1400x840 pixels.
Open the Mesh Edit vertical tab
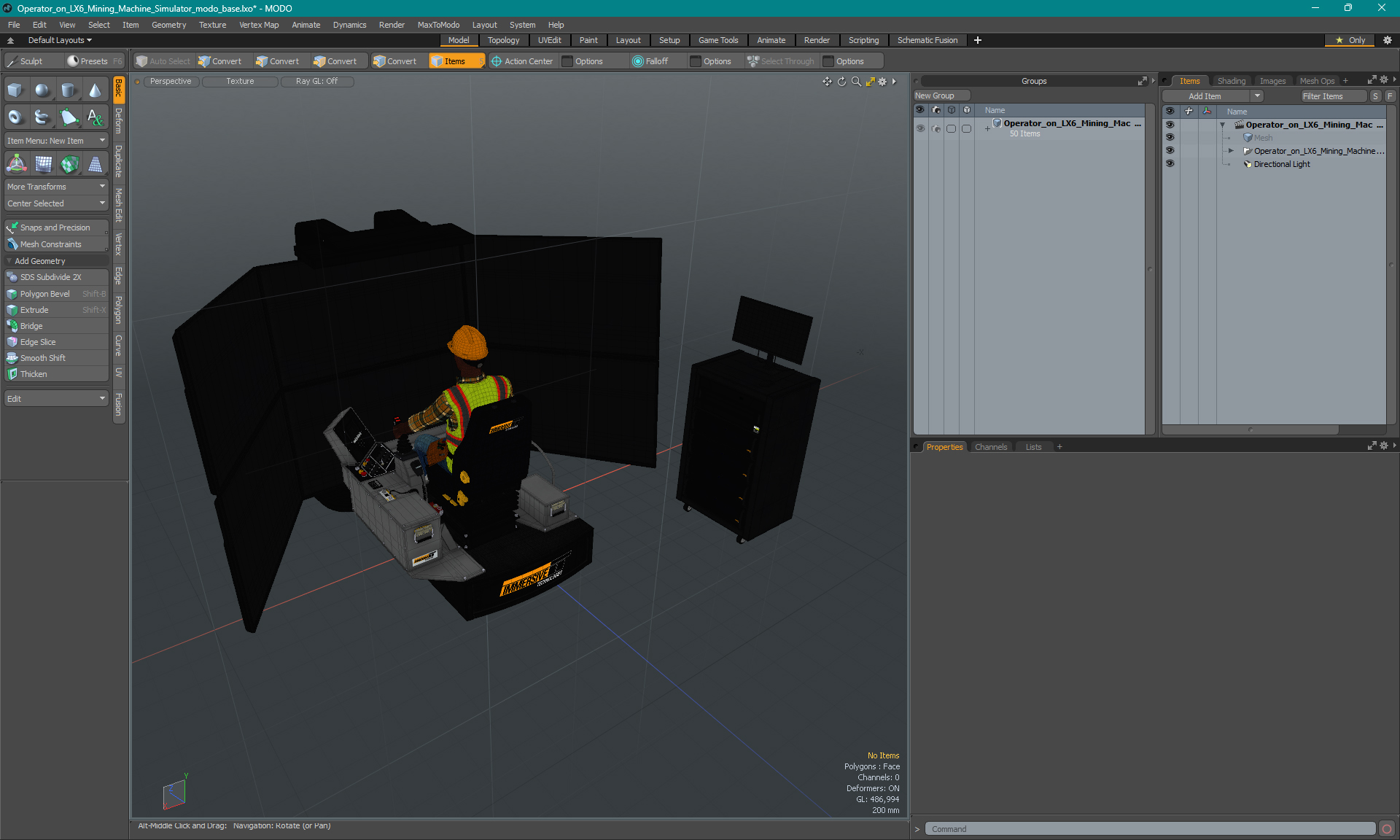coord(119,205)
